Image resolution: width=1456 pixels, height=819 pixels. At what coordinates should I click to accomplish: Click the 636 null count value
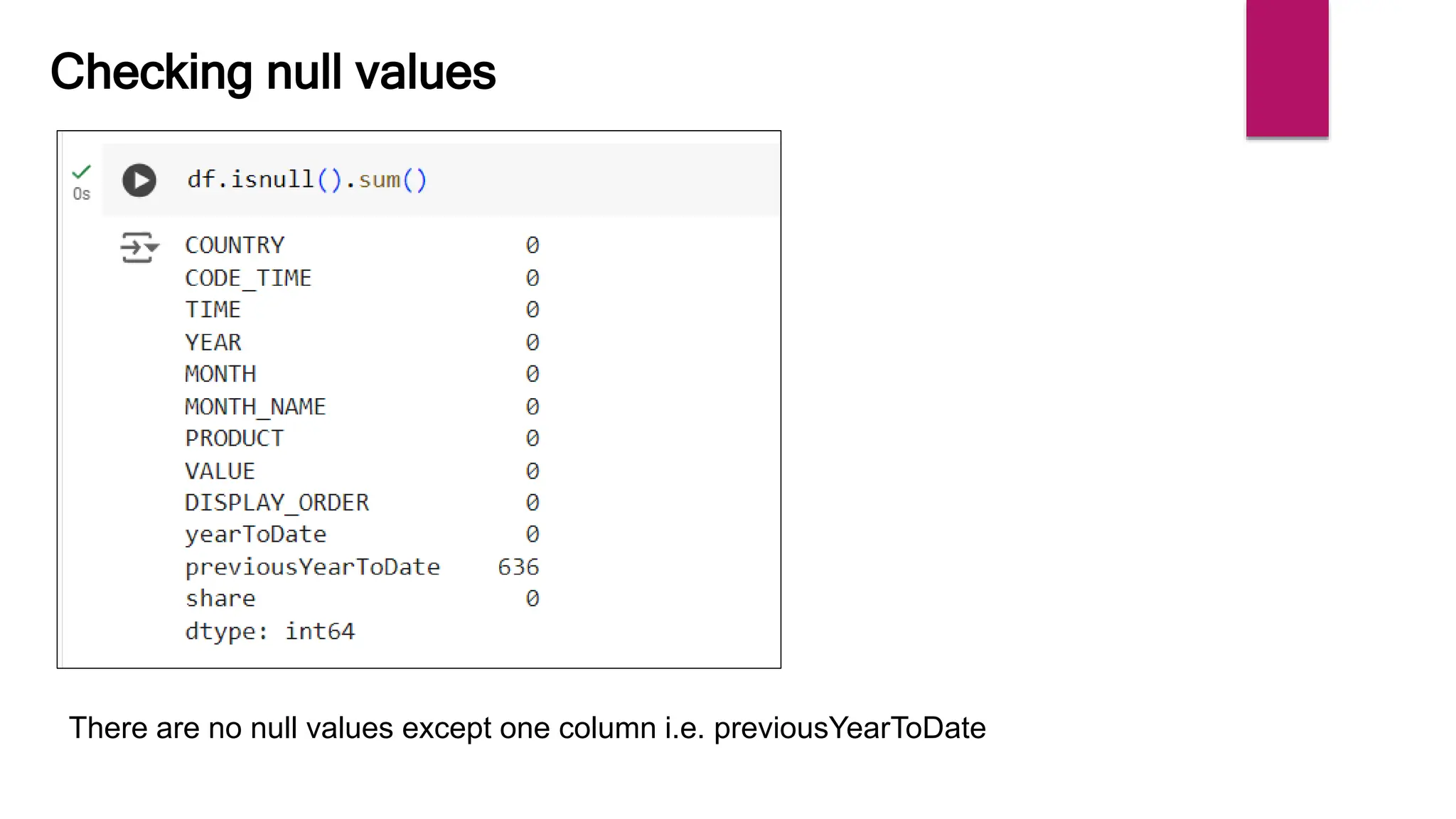(x=518, y=567)
